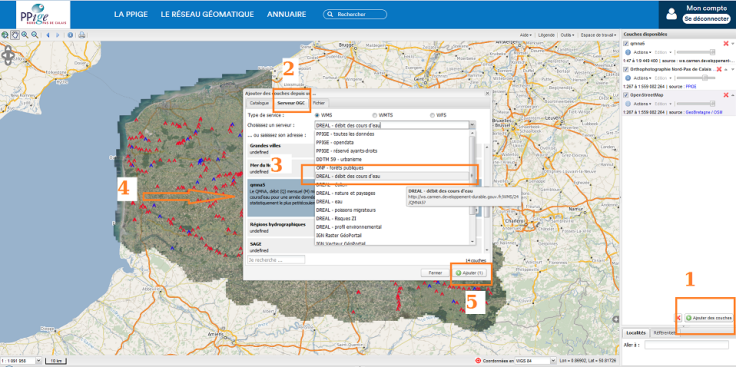Show info for the qmna5 layer

tap(628, 52)
